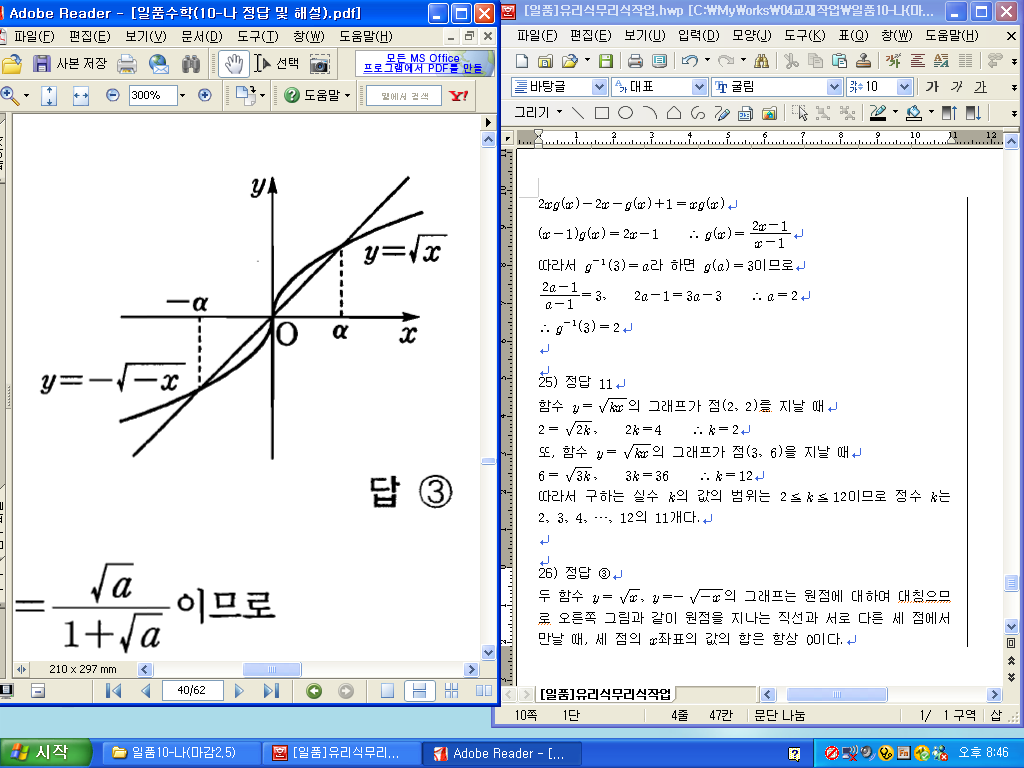This screenshot has height=768, width=1024.
Task: Jump to the first PDF page
Action: pyautogui.click(x=113, y=690)
